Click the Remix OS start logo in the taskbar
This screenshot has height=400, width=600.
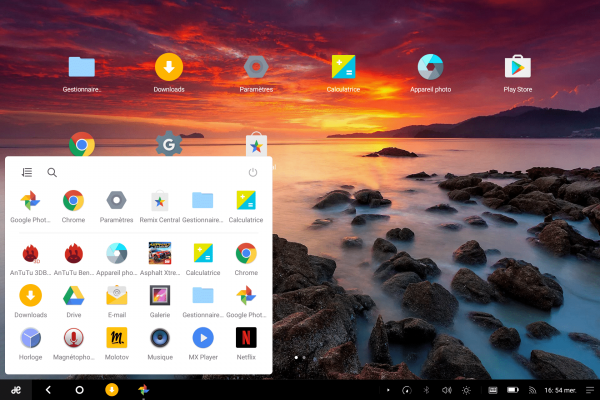tap(16, 390)
